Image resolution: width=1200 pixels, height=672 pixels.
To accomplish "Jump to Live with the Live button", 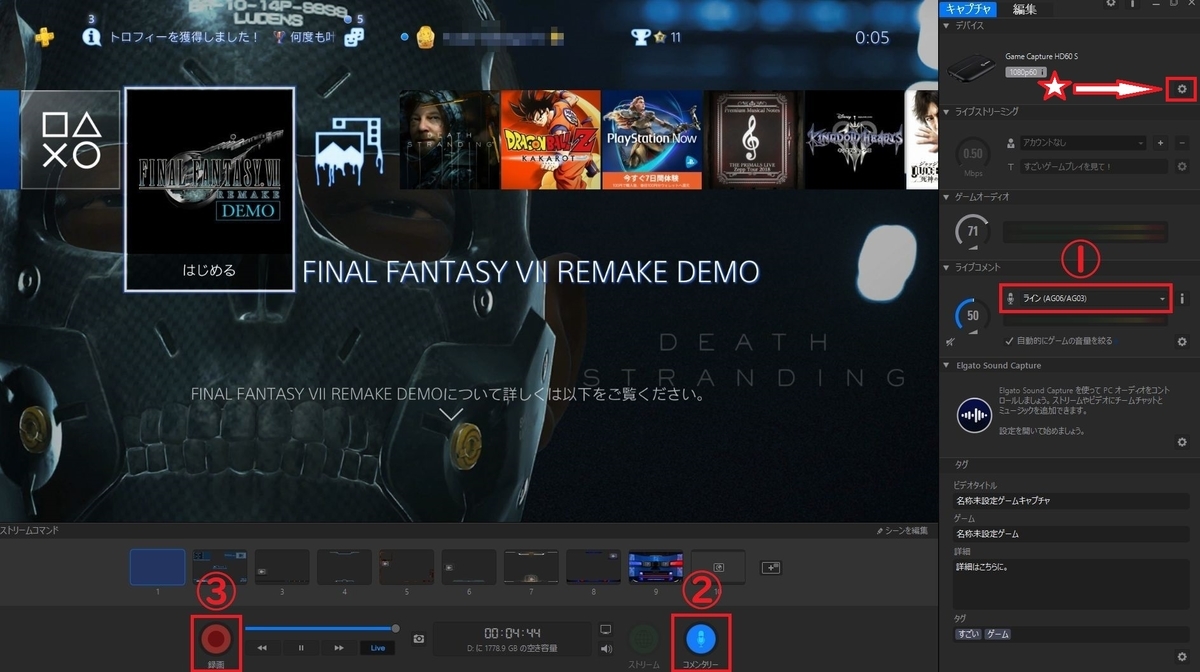I will tap(378, 648).
